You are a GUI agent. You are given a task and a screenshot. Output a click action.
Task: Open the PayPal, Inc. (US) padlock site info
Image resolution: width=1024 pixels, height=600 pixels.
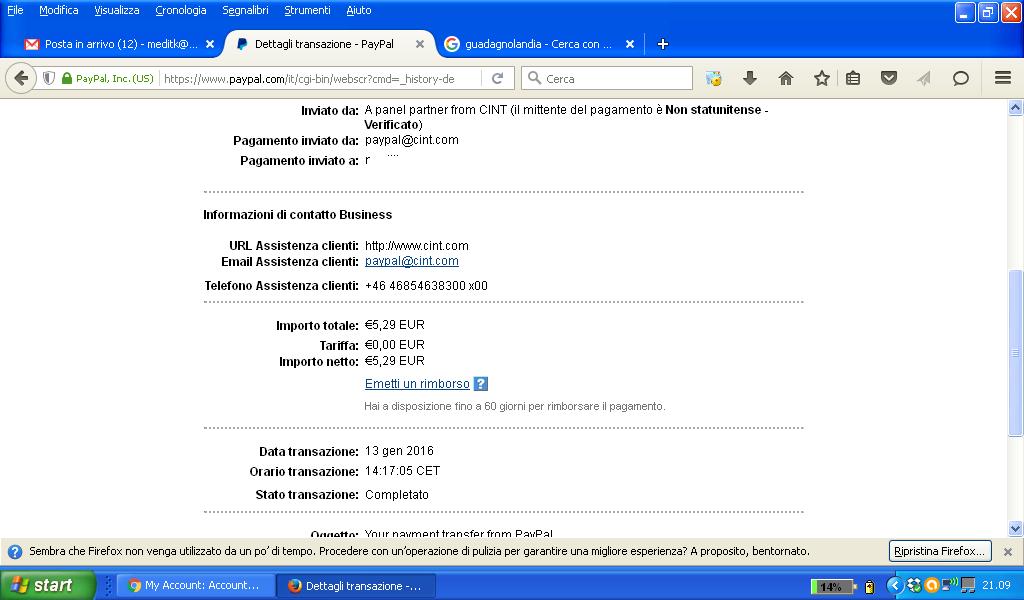pos(108,78)
